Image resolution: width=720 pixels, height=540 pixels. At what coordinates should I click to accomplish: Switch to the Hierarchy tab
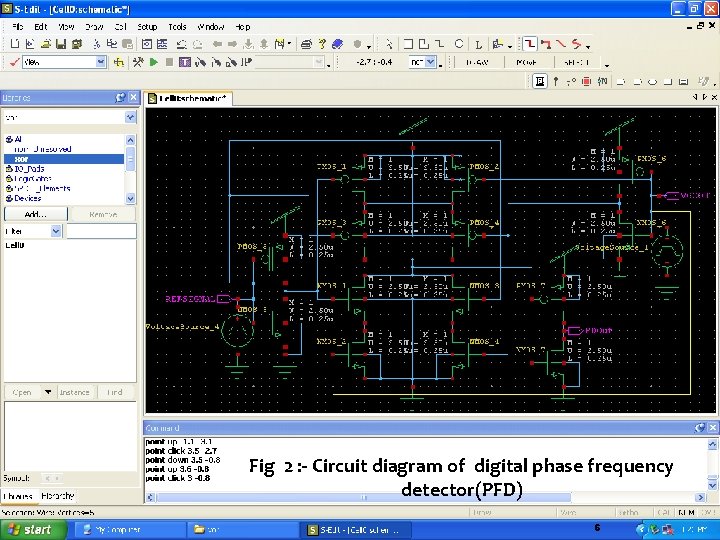(x=56, y=496)
